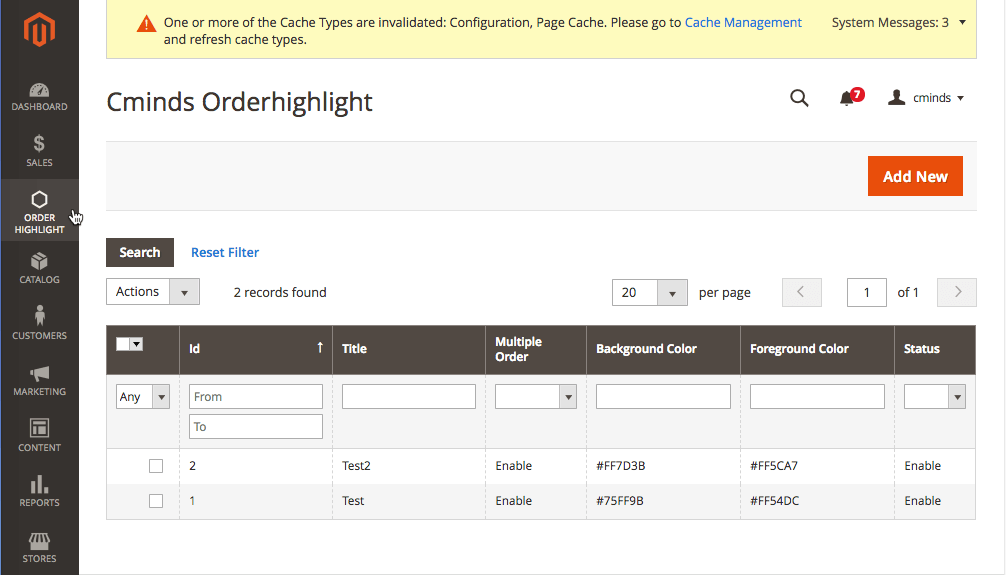Click the Add New button
Viewport: 1006px width, 575px height.
tap(914, 176)
